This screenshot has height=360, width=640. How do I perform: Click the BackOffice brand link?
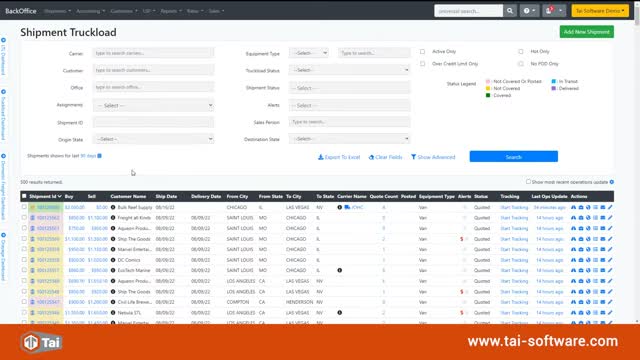pyautogui.click(x=21, y=11)
